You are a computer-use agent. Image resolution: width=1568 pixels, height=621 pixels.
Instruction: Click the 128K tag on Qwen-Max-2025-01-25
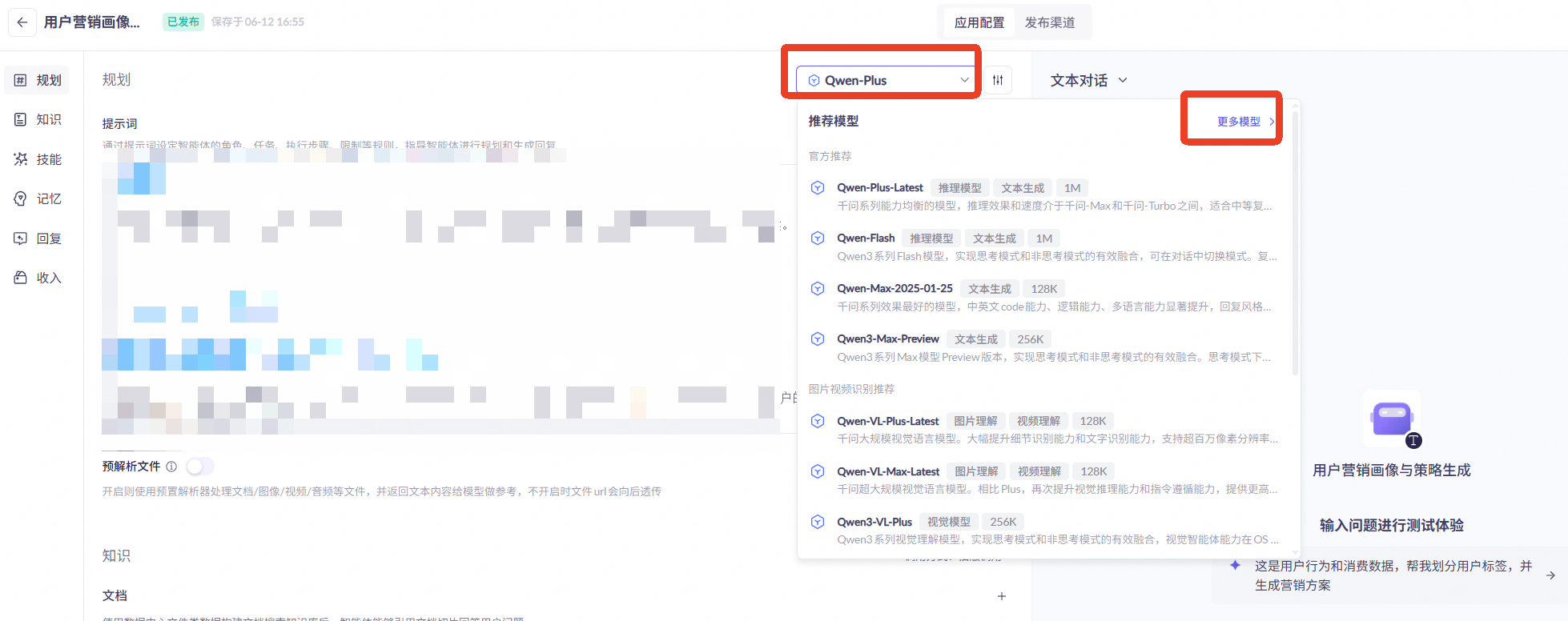(x=1043, y=289)
